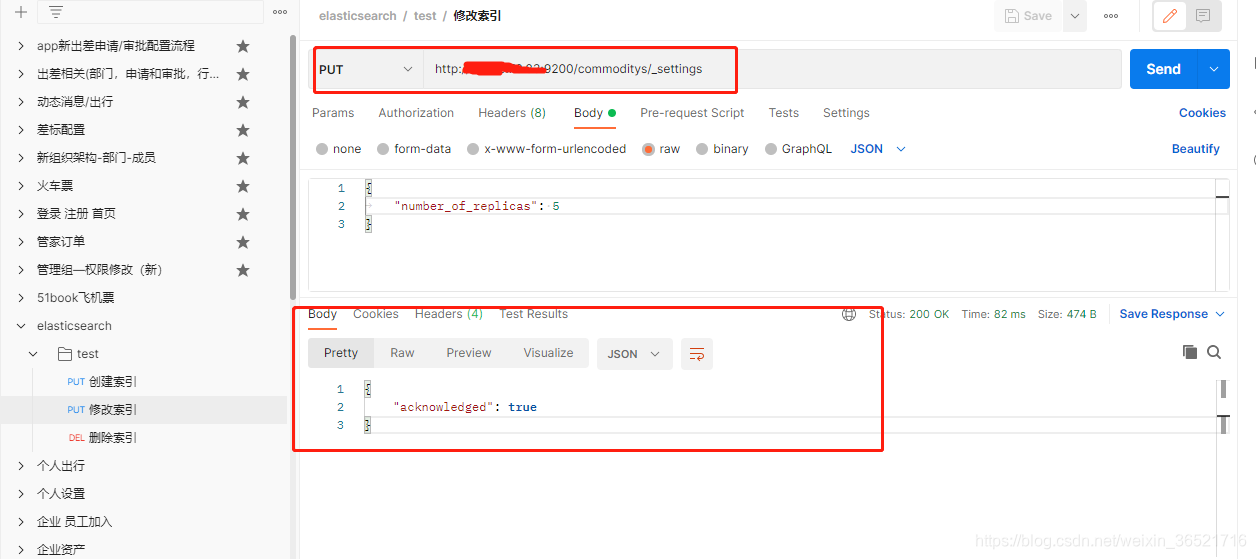Select binary body type

point(702,149)
